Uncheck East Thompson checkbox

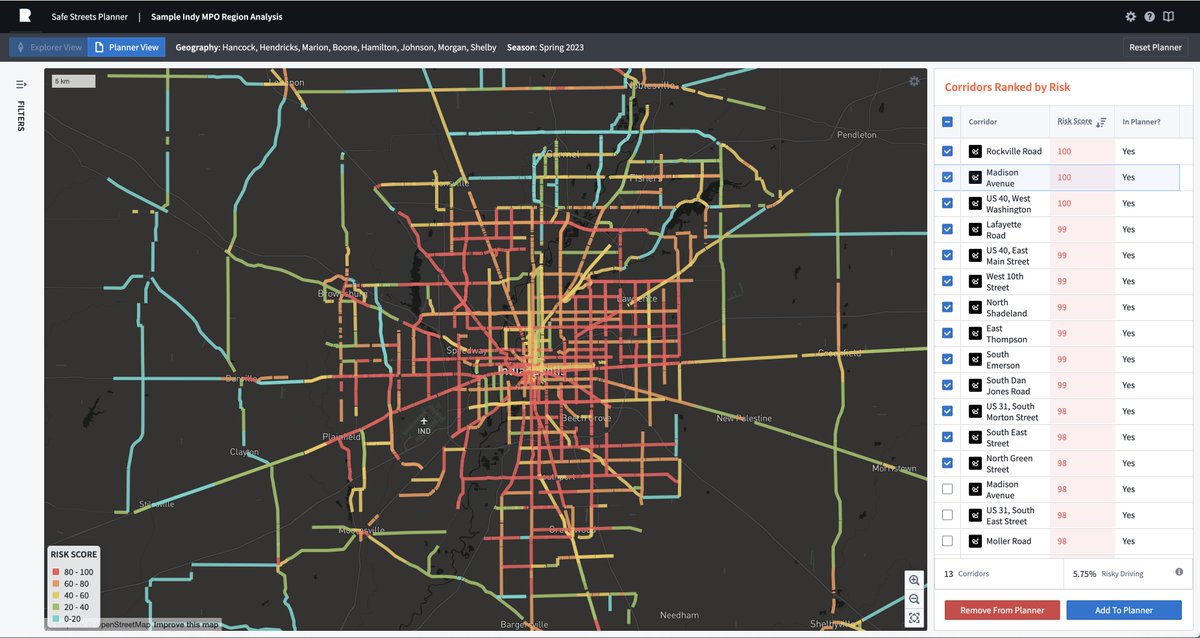(947, 333)
